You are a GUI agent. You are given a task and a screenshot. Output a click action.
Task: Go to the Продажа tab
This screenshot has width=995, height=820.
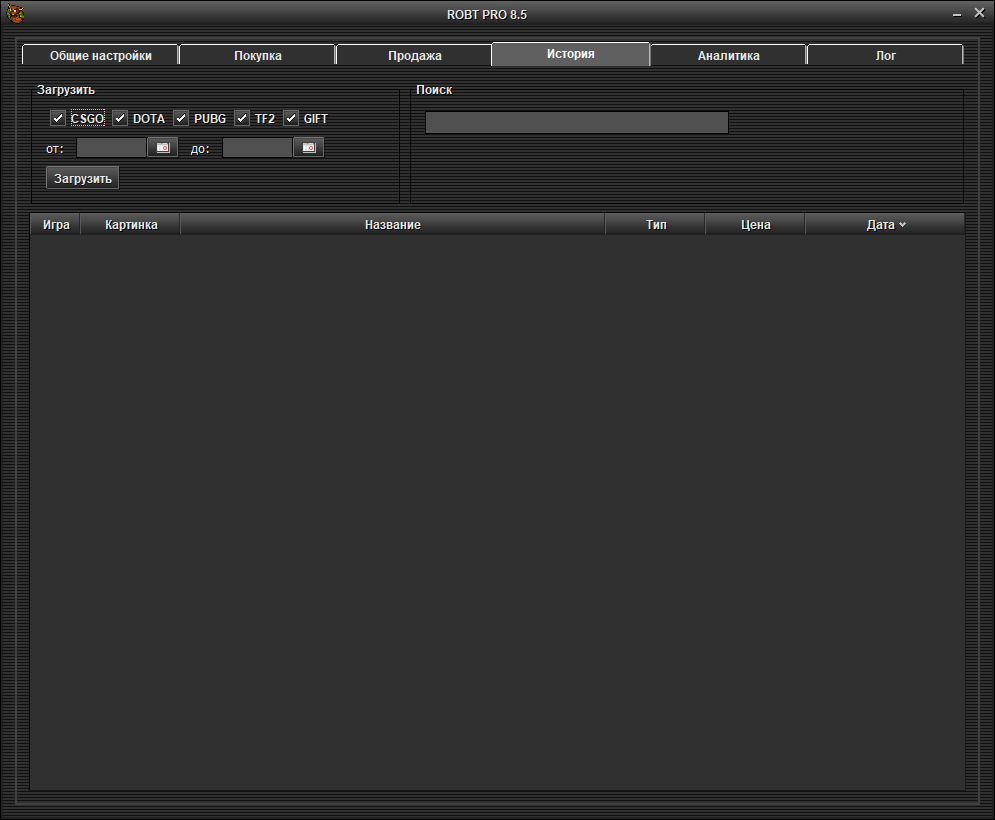coord(414,56)
